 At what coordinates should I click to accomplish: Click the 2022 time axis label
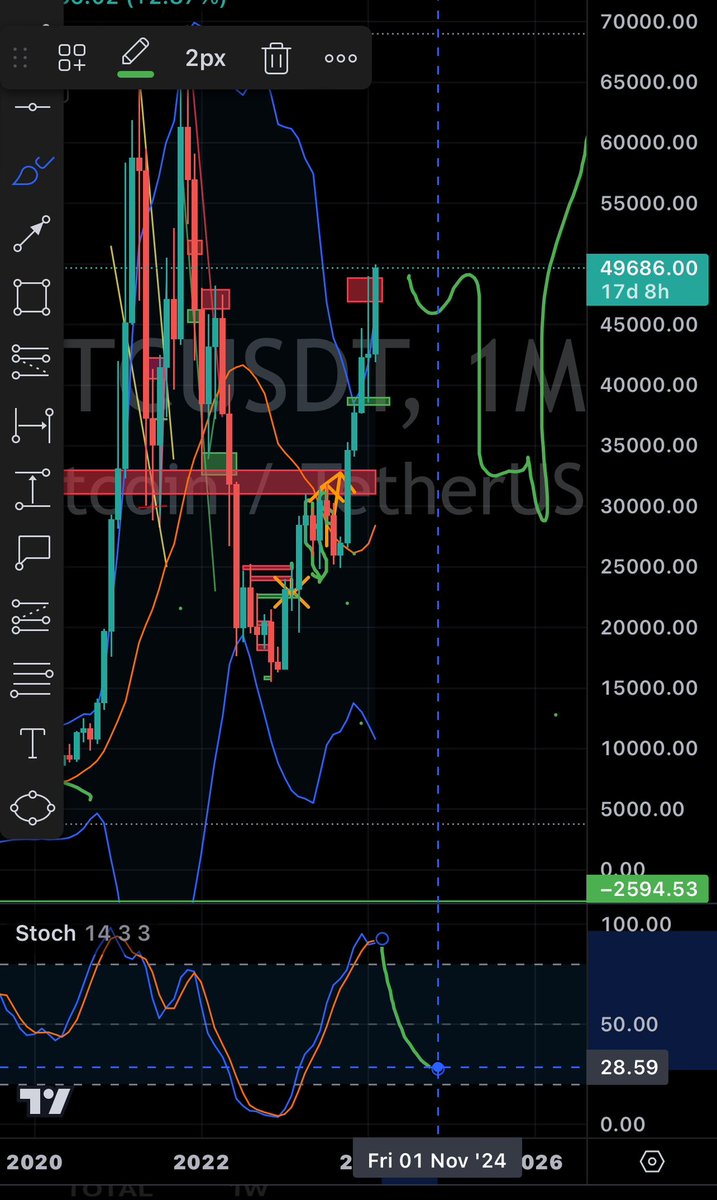[201, 1162]
